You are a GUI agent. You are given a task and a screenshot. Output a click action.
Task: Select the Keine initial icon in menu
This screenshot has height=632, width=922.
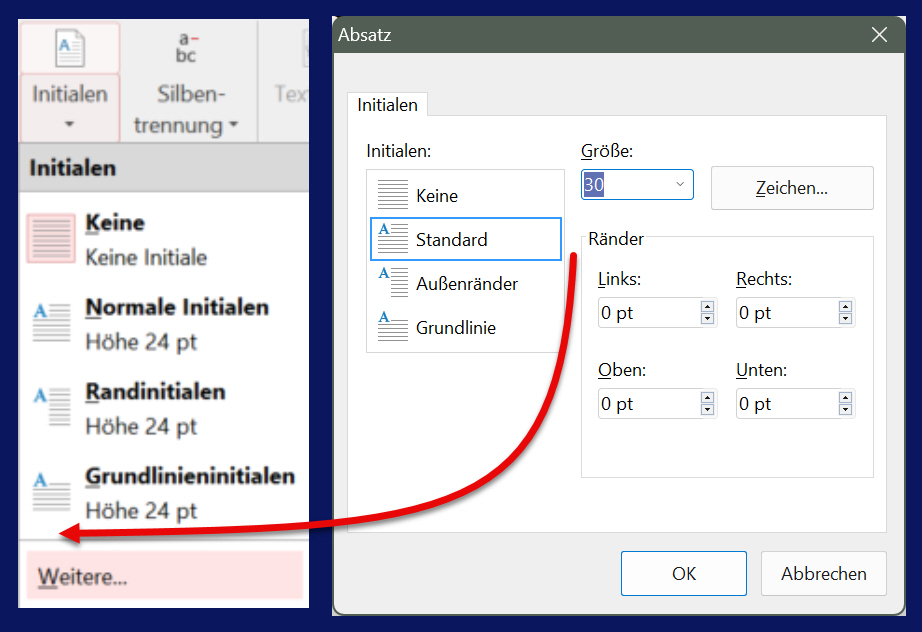click(51, 239)
